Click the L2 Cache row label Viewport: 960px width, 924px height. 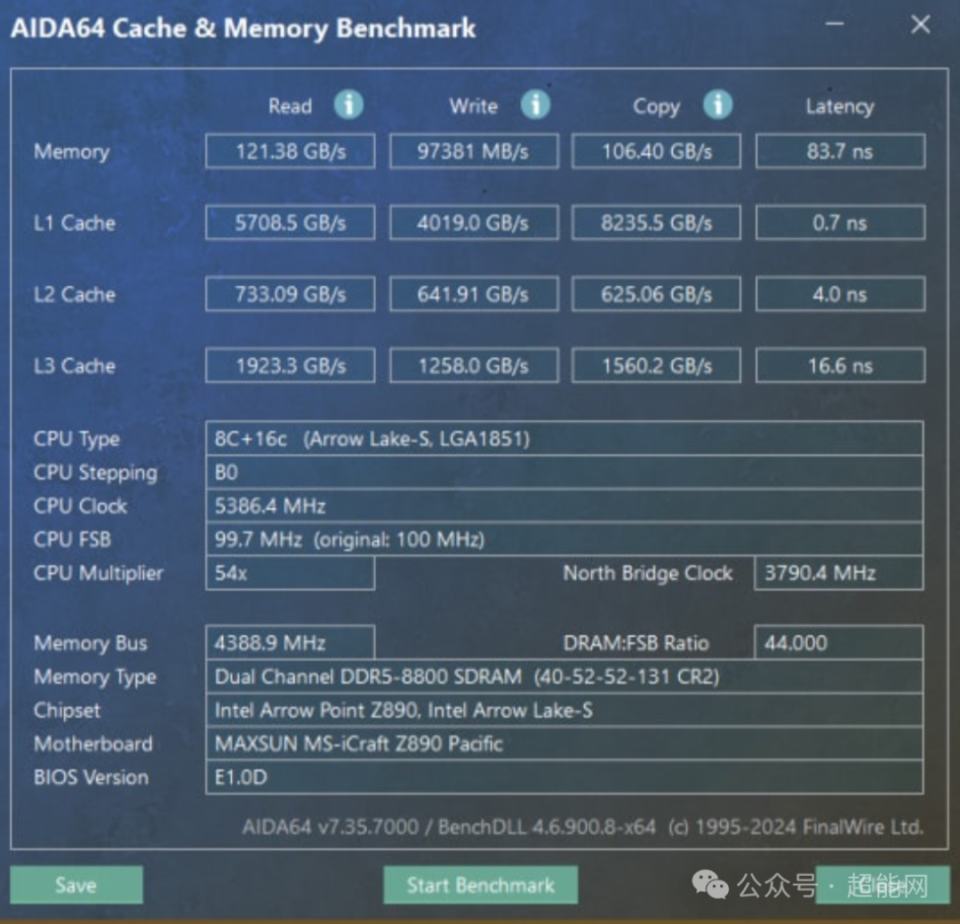(74, 295)
